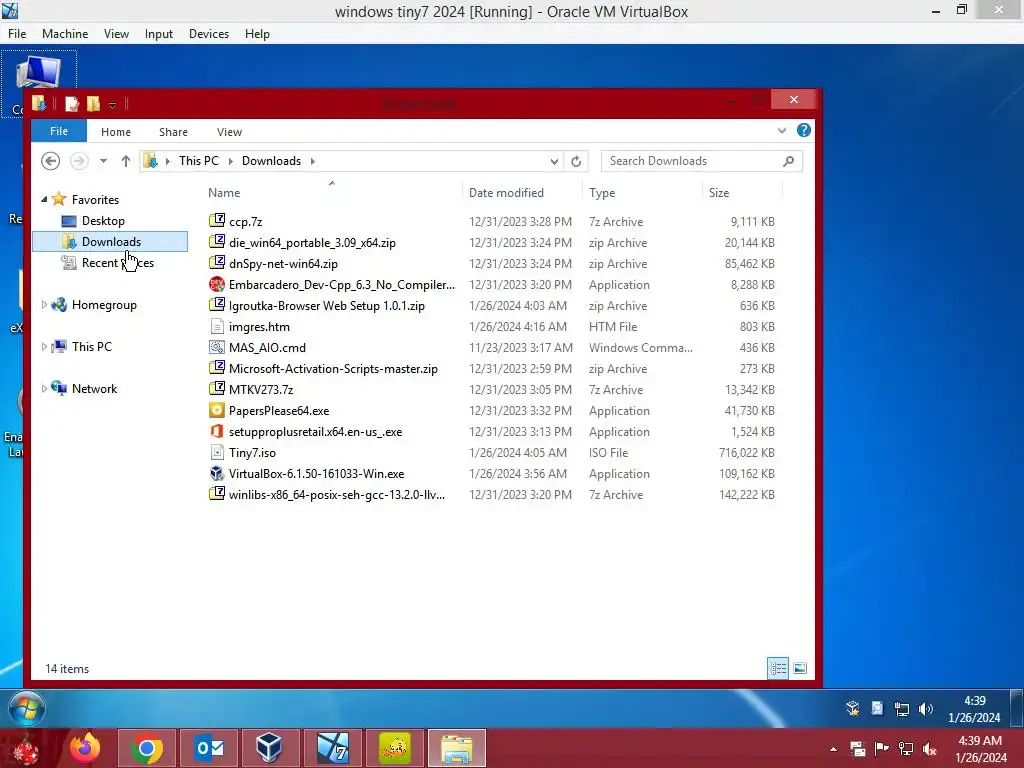Expand the ribbon chevron
Screen dimensions: 1024x768
(x=782, y=131)
